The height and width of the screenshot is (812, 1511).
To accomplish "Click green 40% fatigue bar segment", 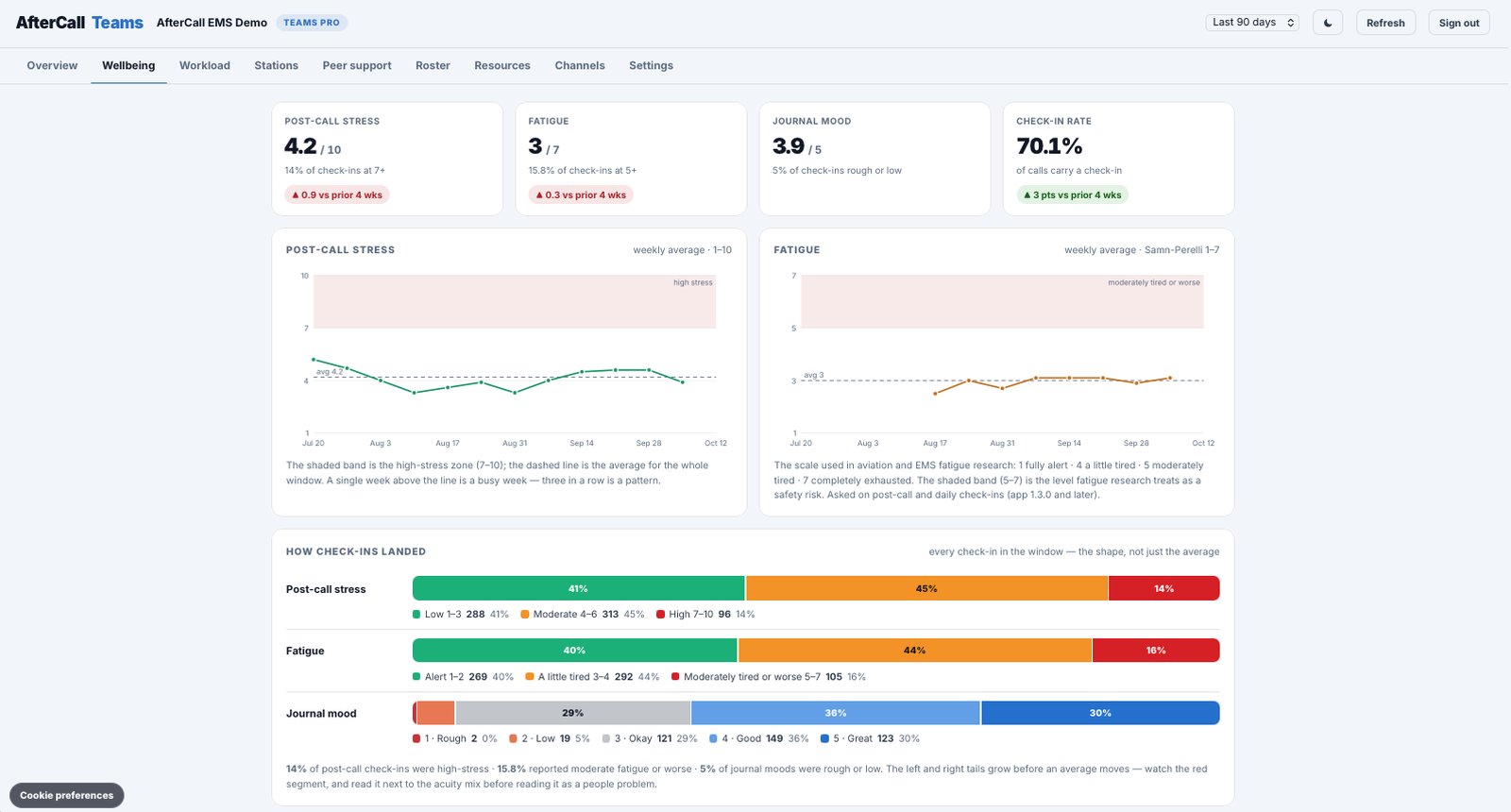I will click(x=574, y=651).
